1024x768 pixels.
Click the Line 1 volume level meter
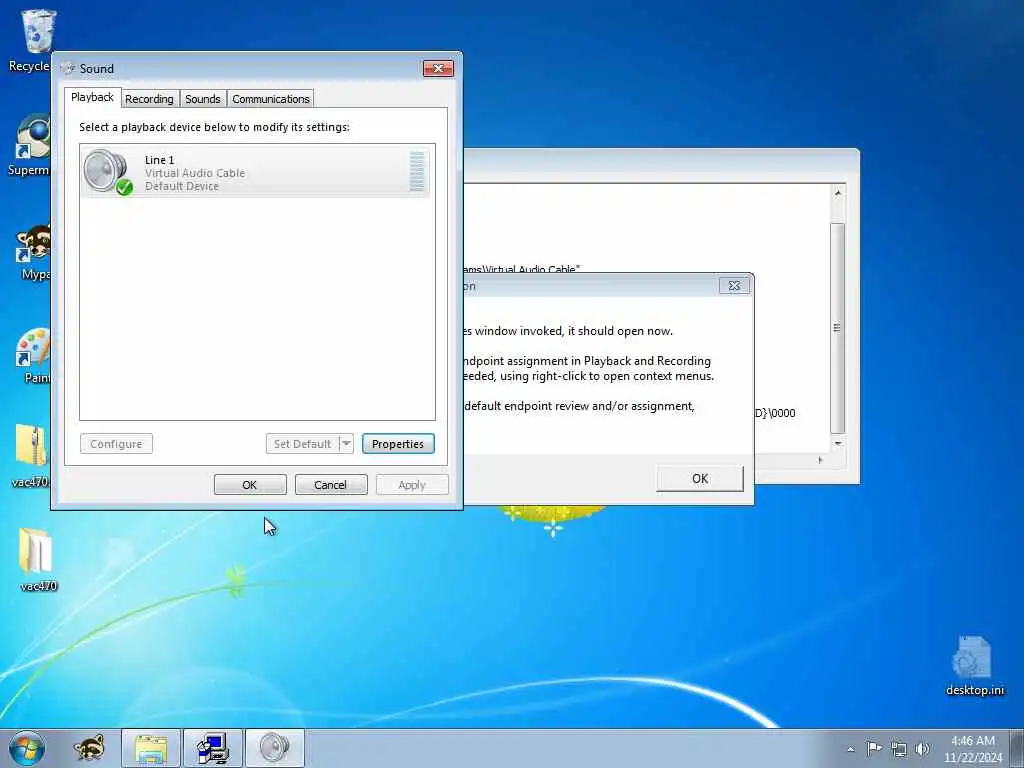point(417,171)
